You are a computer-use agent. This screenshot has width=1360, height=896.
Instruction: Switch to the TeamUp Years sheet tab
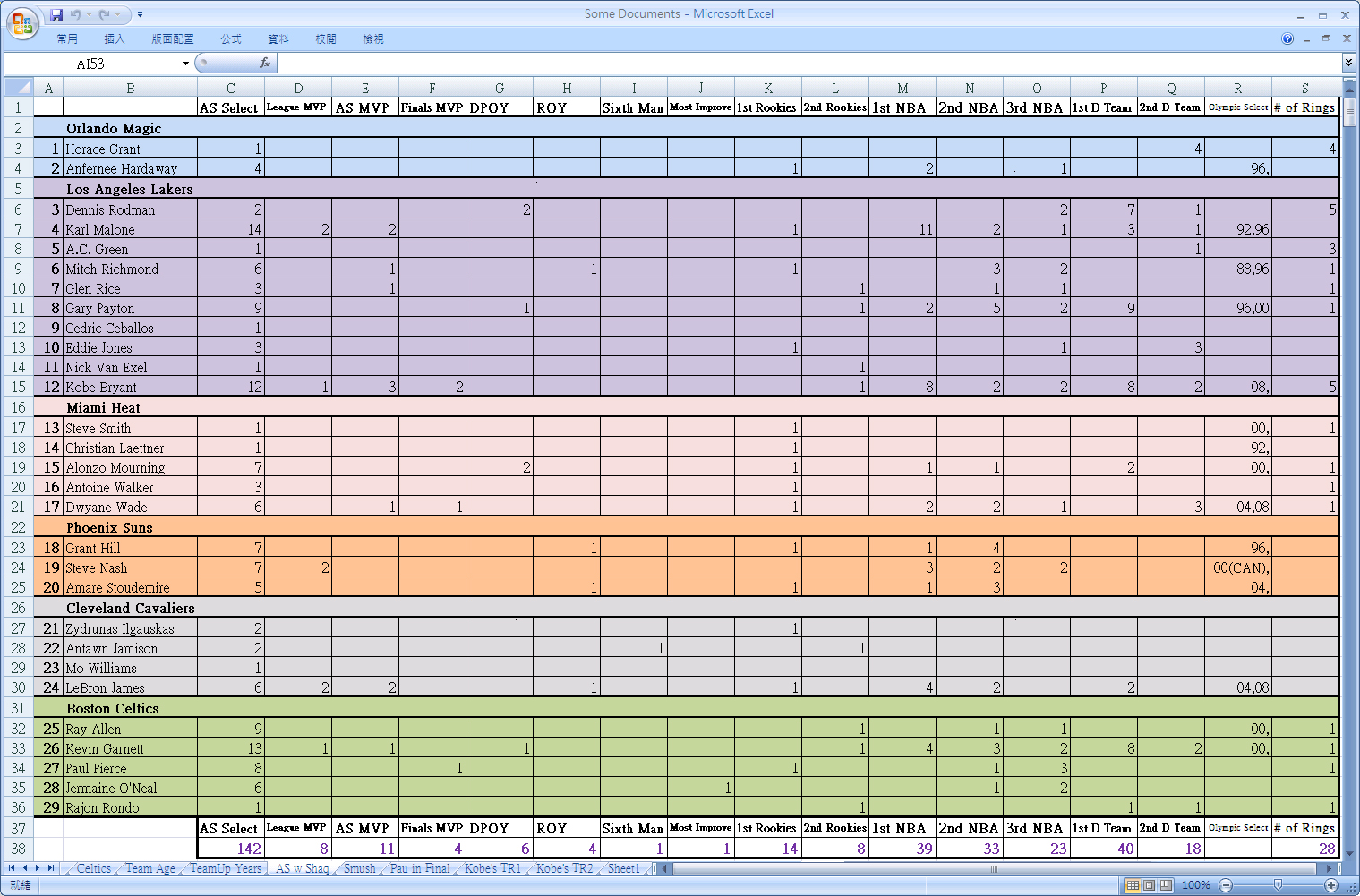tap(226, 868)
